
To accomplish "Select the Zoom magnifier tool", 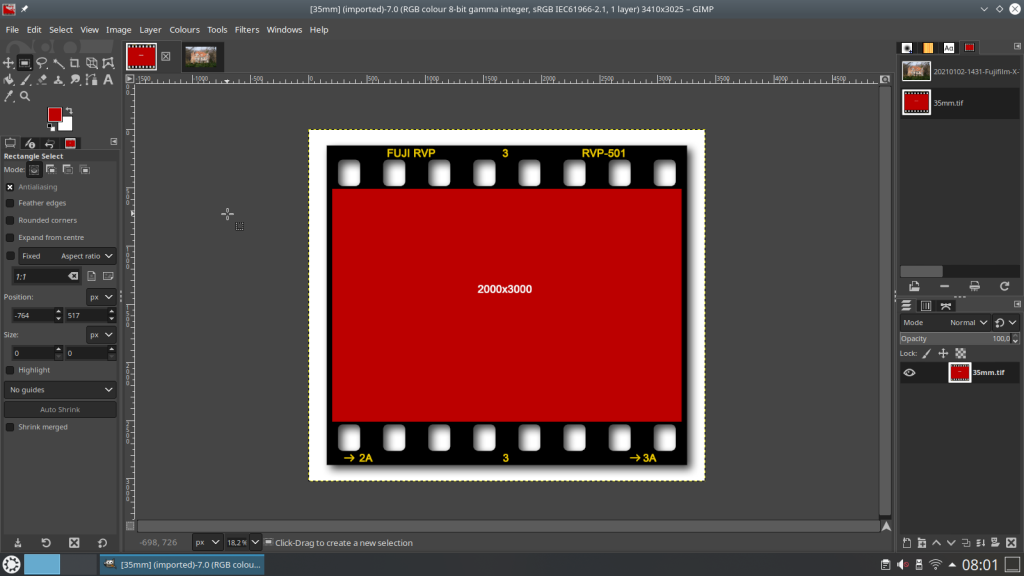I will tap(25, 96).
